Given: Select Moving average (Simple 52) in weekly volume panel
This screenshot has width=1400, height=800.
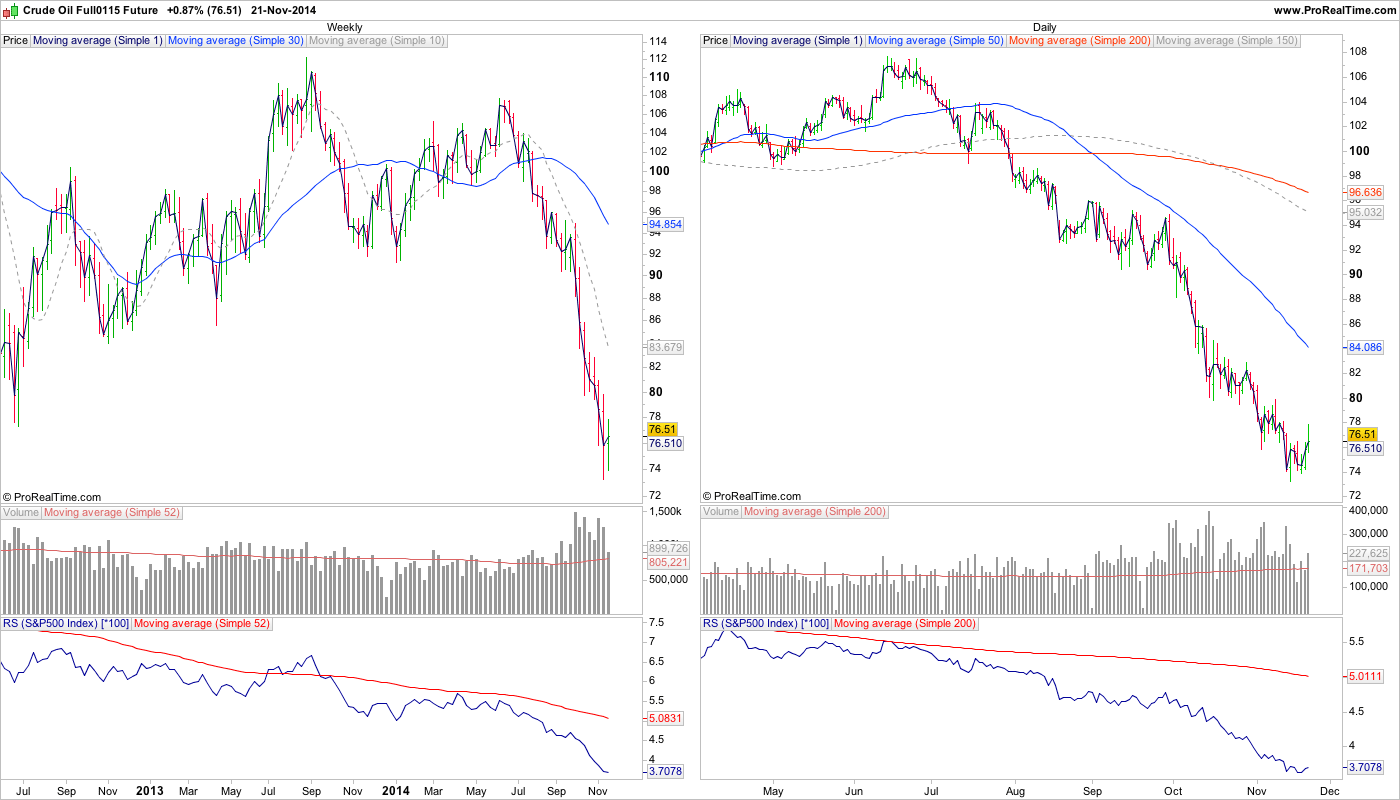Looking at the screenshot, I should pos(111,512).
